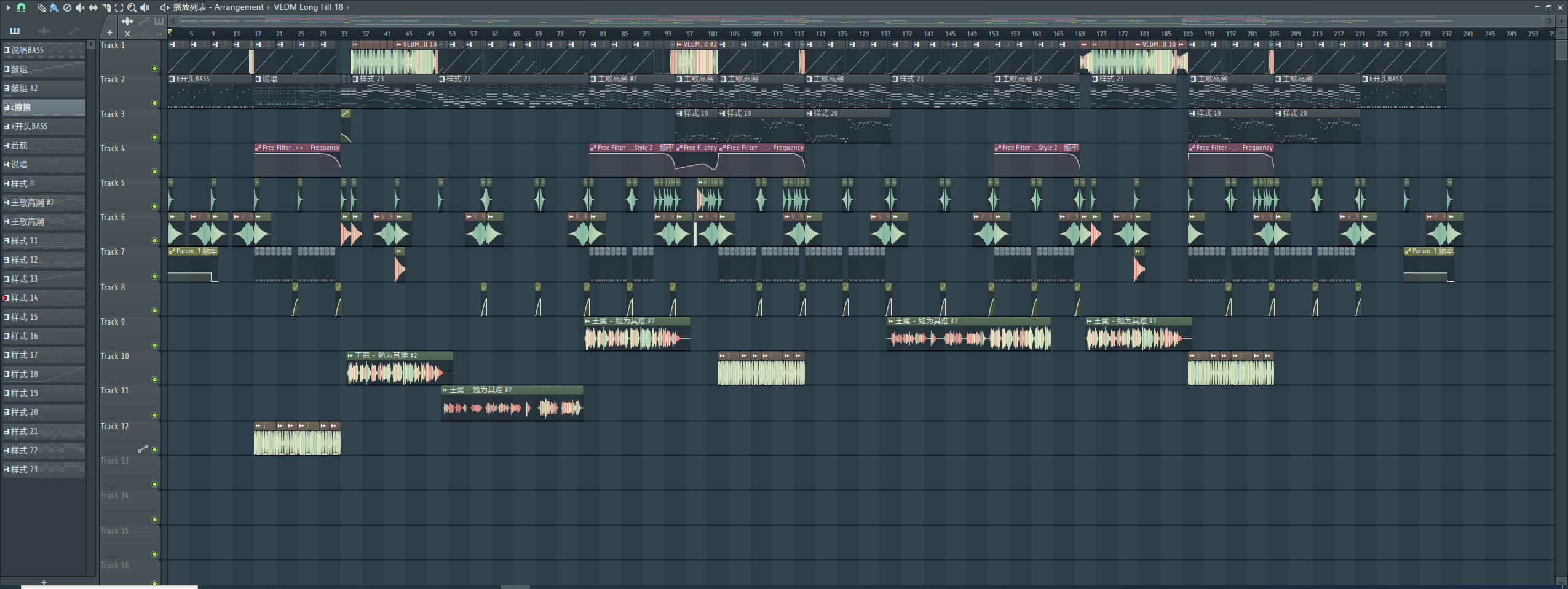Toggle the magnet snap-to-grid icon
Image resolution: width=1568 pixels, height=589 pixels.
(21, 7)
